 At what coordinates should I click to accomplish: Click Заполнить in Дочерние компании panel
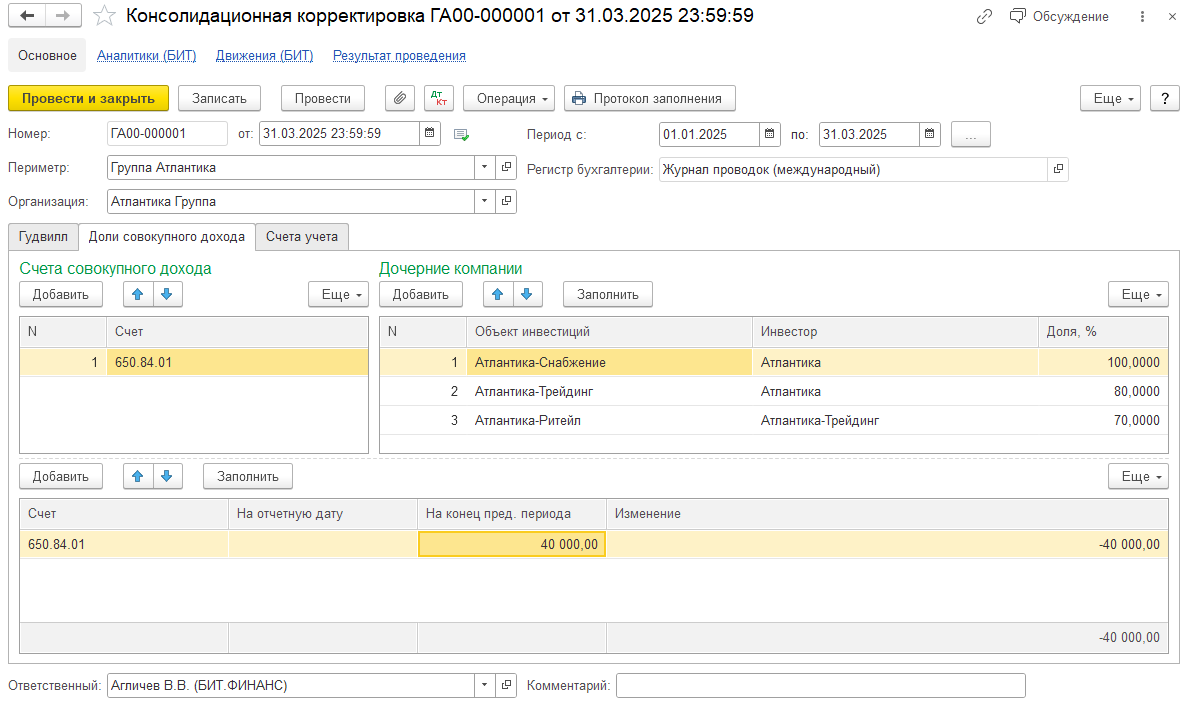point(607,294)
